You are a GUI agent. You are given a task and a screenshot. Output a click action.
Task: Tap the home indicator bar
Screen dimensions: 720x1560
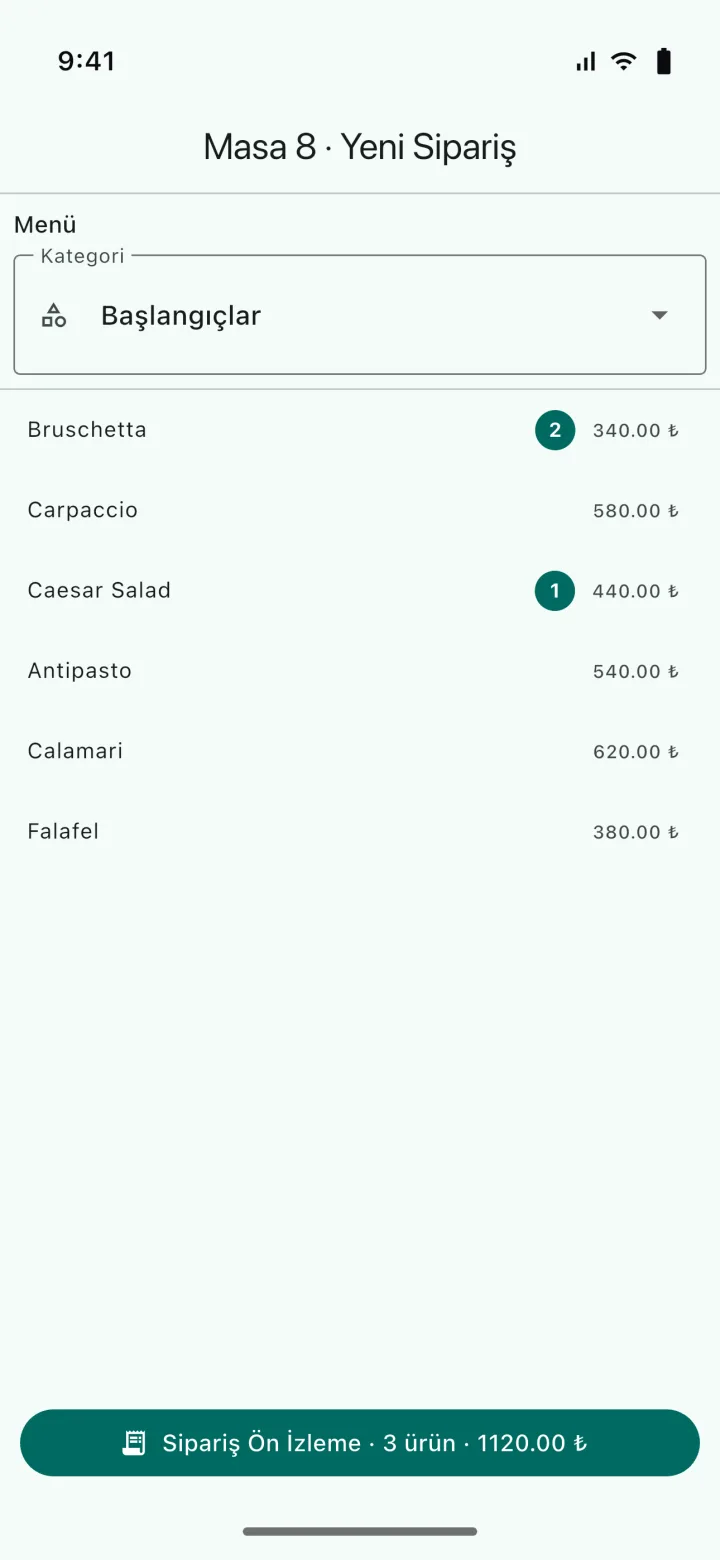360,1531
